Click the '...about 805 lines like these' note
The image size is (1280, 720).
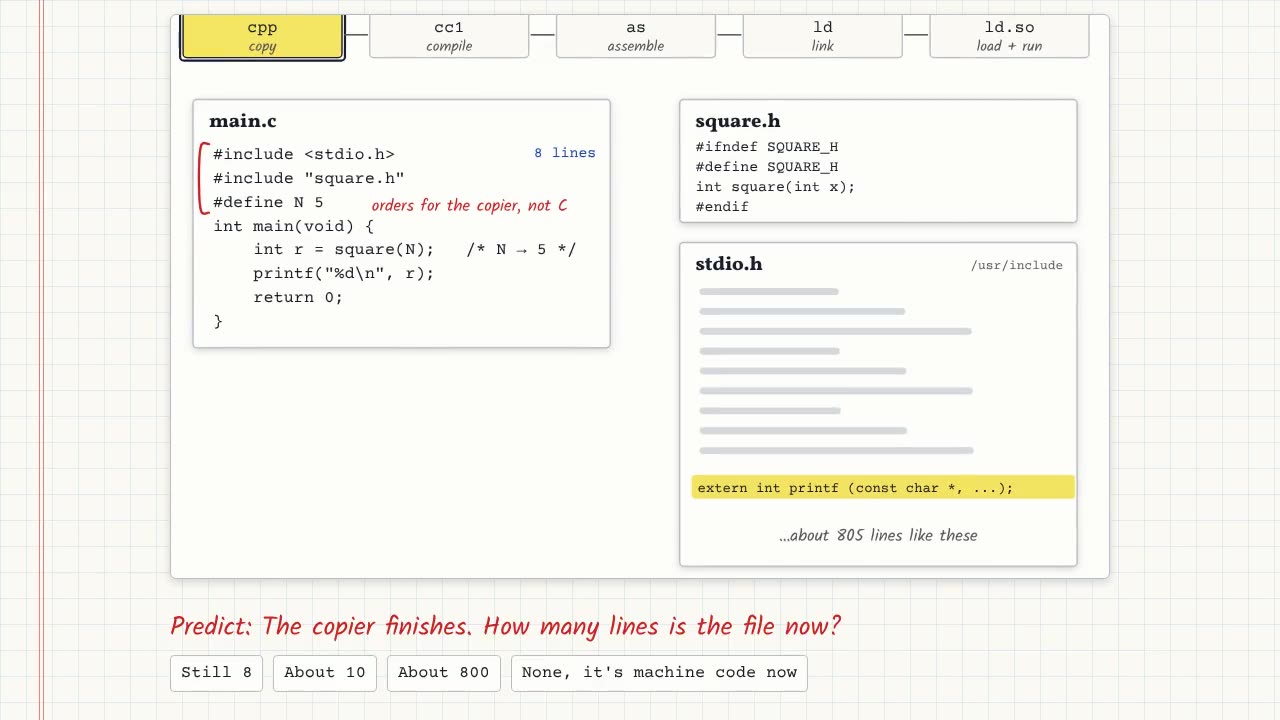click(878, 535)
